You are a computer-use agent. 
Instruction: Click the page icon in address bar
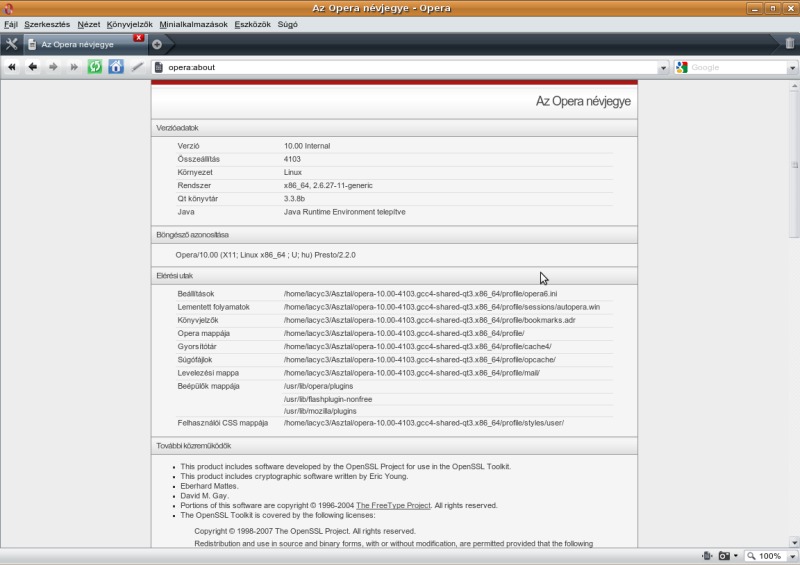click(x=159, y=67)
